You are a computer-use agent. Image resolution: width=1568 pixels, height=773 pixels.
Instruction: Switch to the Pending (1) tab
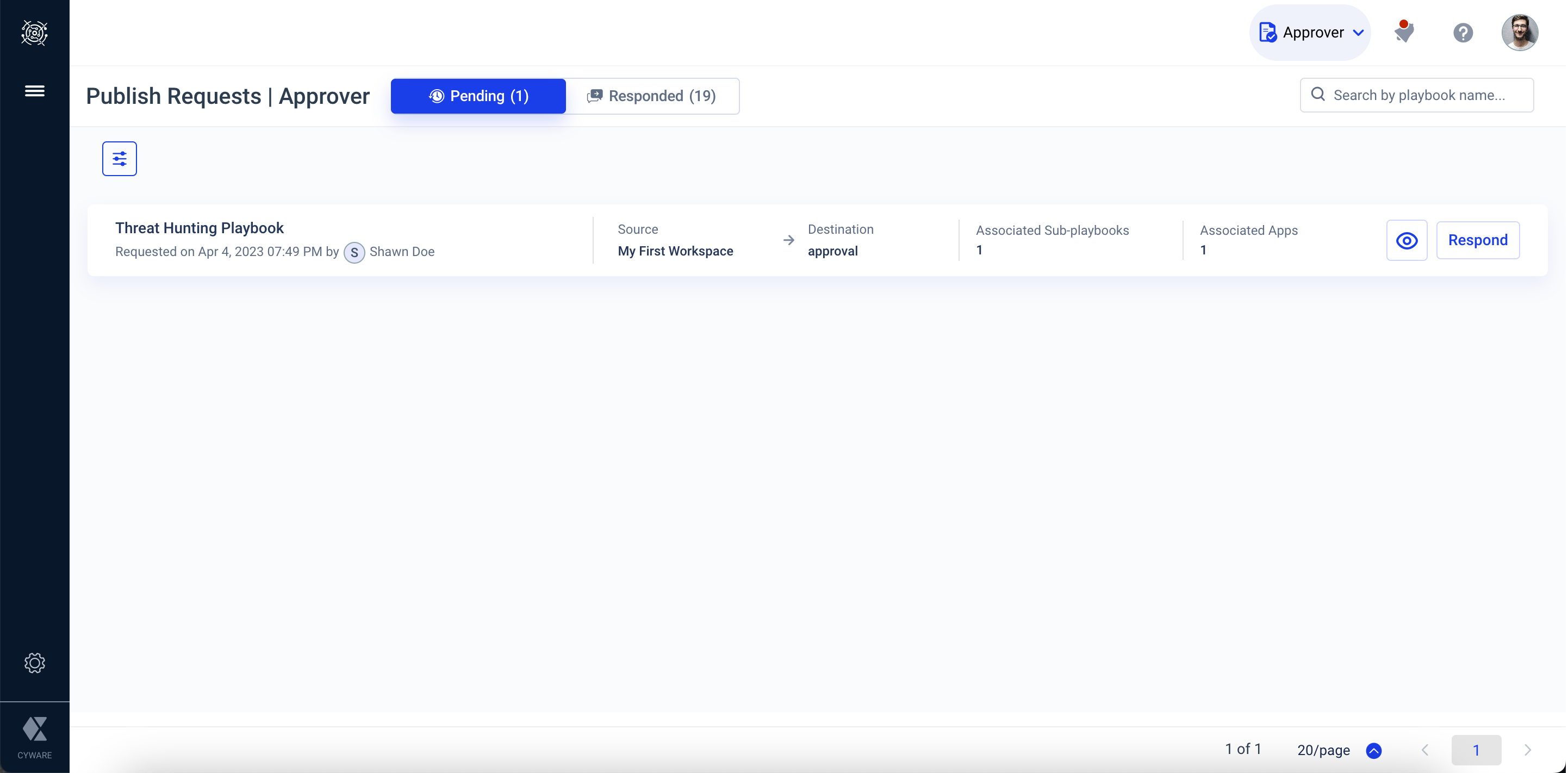[478, 96]
